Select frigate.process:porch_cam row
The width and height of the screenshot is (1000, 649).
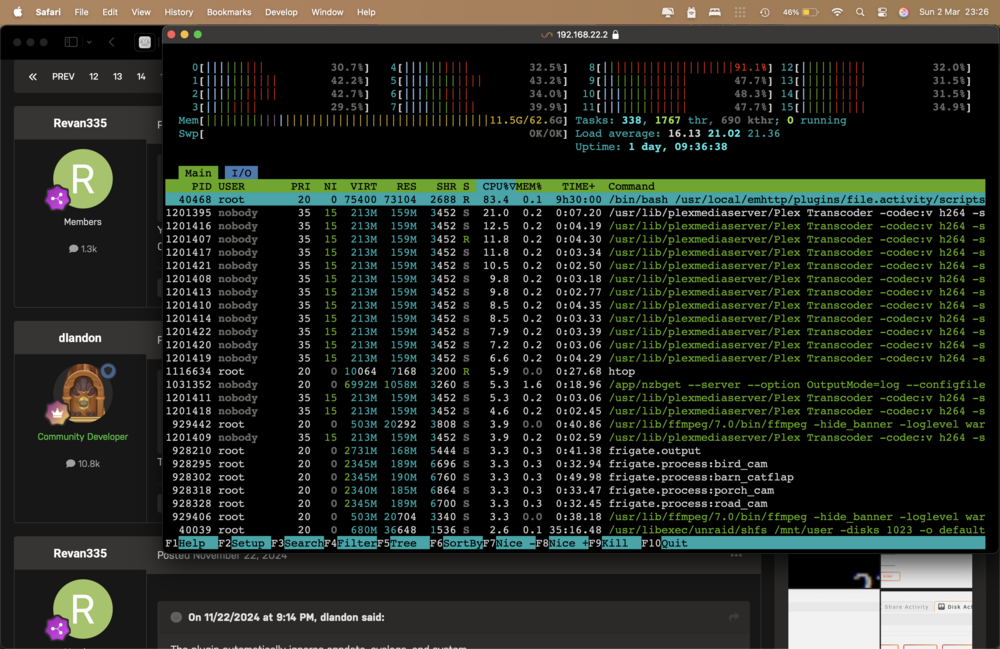pyautogui.click(x=575, y=490)
